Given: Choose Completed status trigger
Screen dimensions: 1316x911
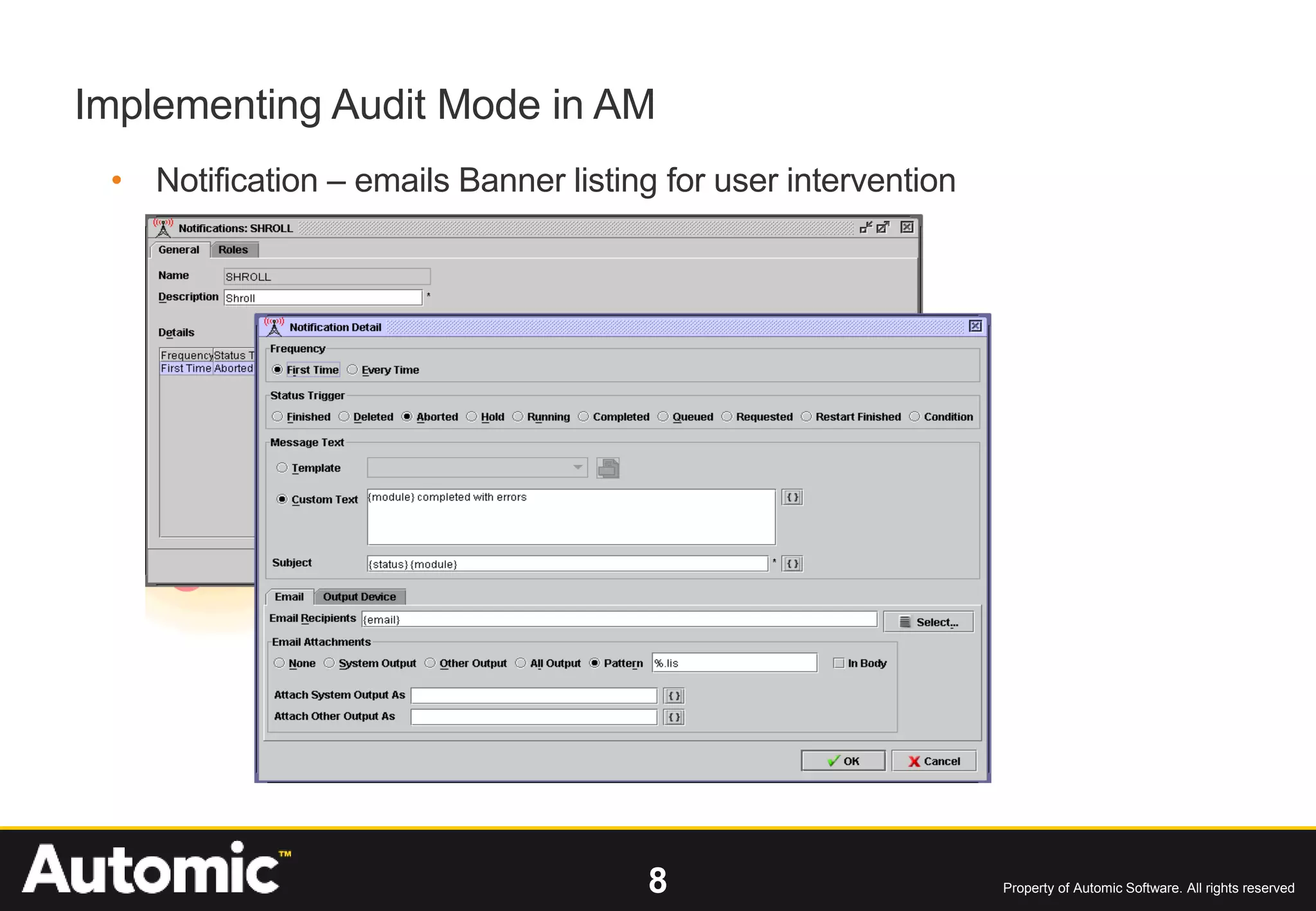Looking at the screenshot, I should [614, 417].
